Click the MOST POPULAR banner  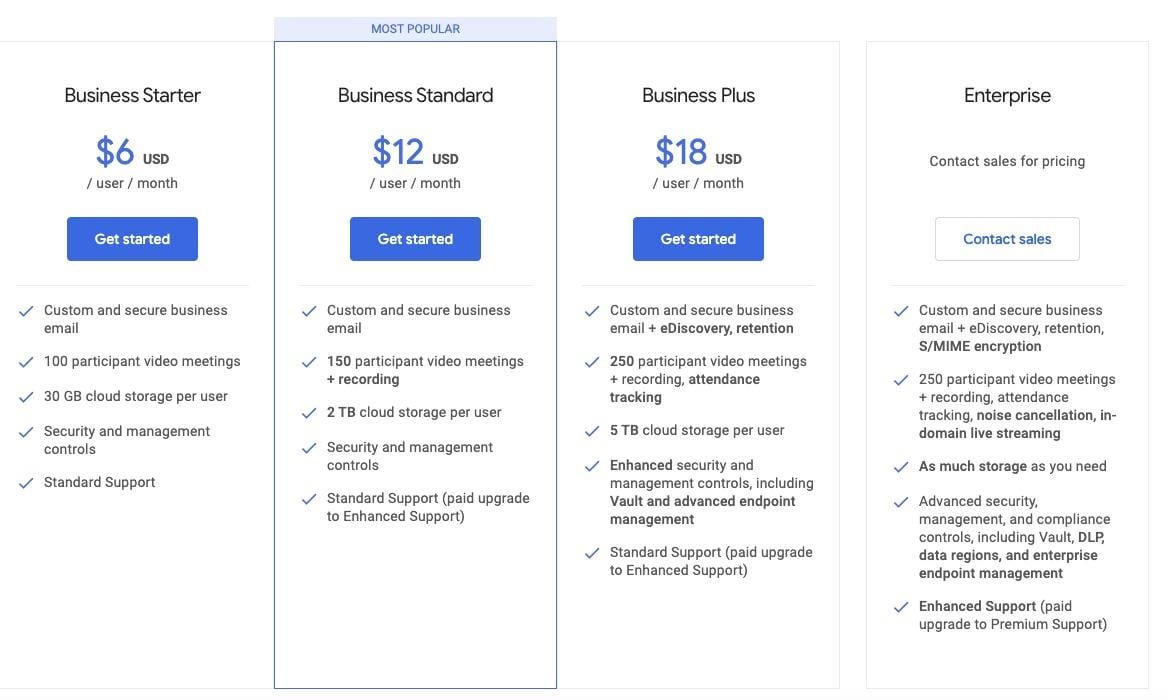[415, 29]
